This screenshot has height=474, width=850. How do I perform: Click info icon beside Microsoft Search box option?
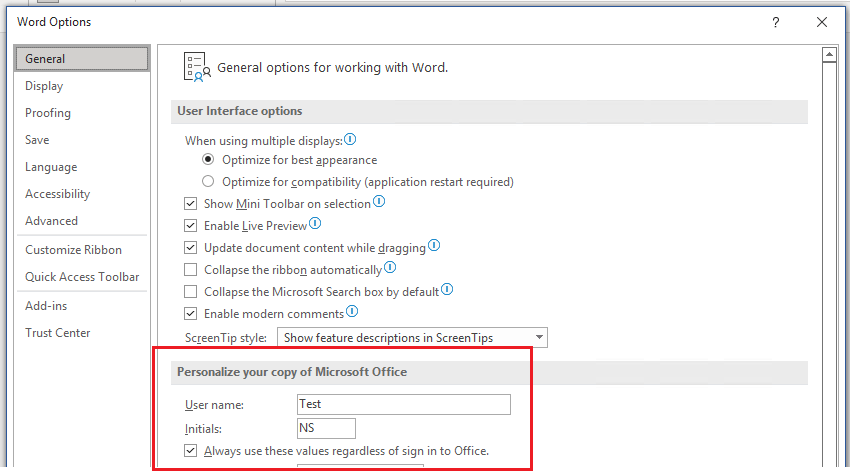click(x=447, y=290)
